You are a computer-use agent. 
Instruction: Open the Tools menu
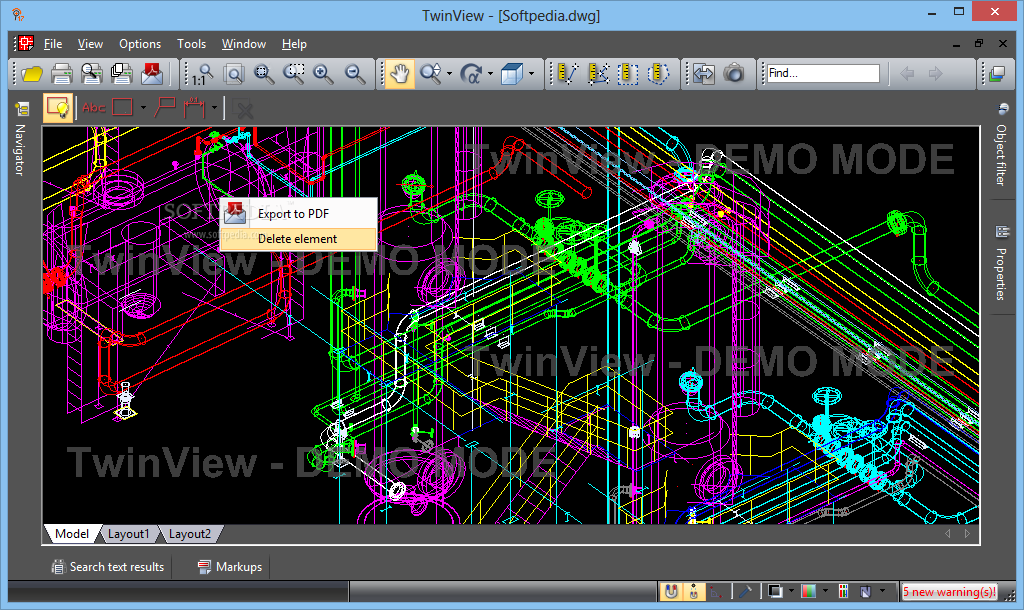click(x=191, y=44)
